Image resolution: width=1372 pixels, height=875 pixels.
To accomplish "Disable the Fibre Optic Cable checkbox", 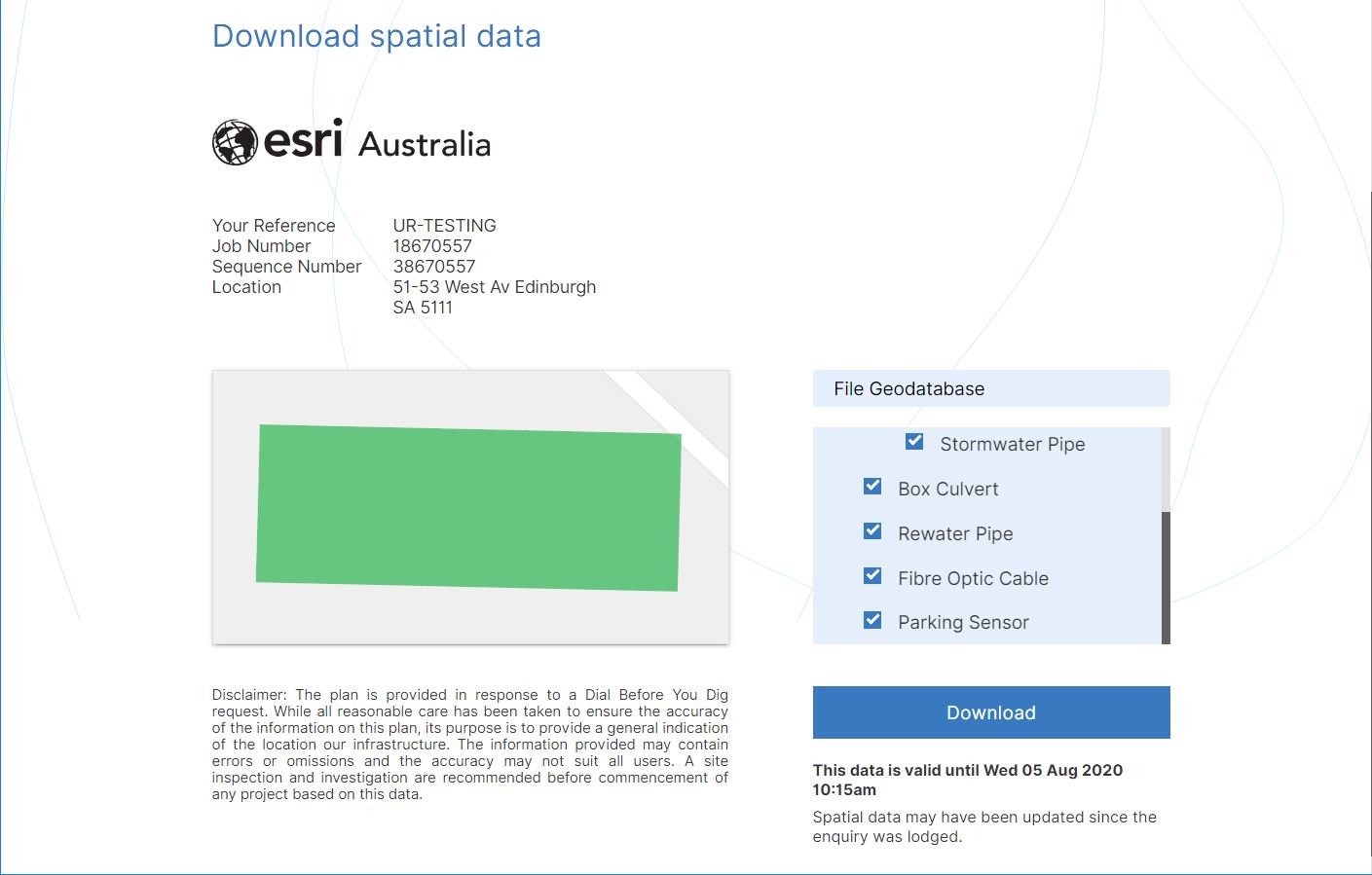I will (x=872, y=576).
